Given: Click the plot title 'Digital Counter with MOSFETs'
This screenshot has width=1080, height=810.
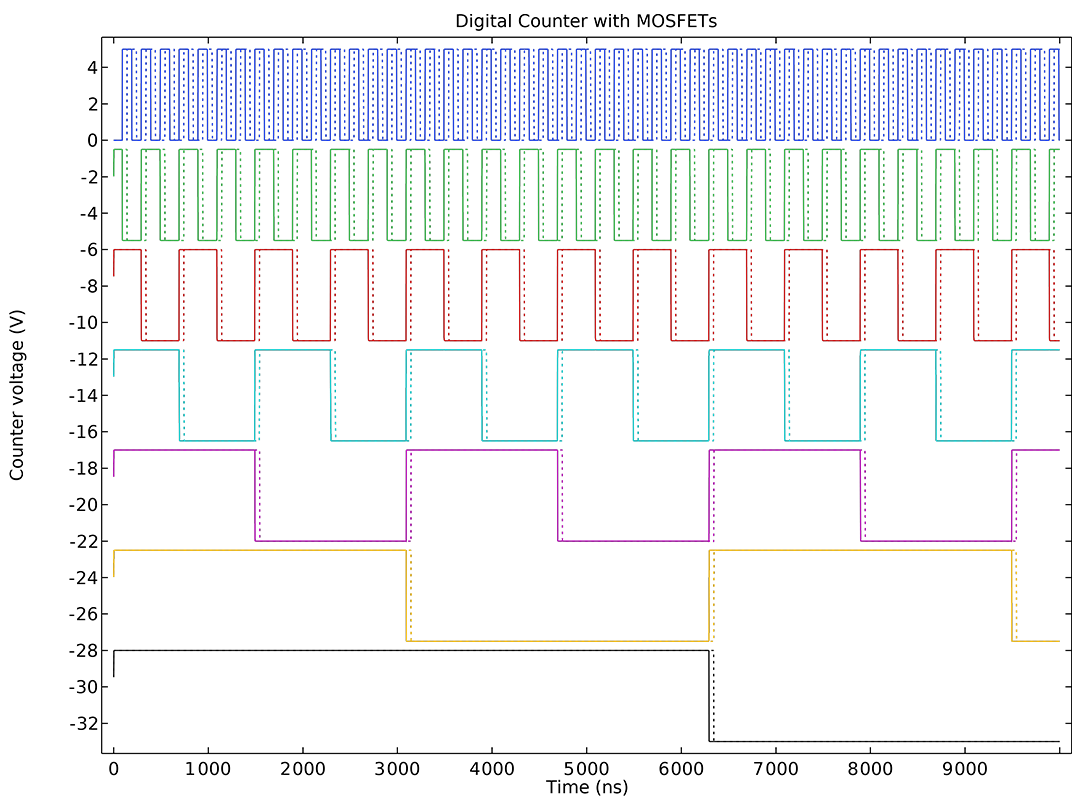Looking at the screenshot, I should click(x=586, y=21).
